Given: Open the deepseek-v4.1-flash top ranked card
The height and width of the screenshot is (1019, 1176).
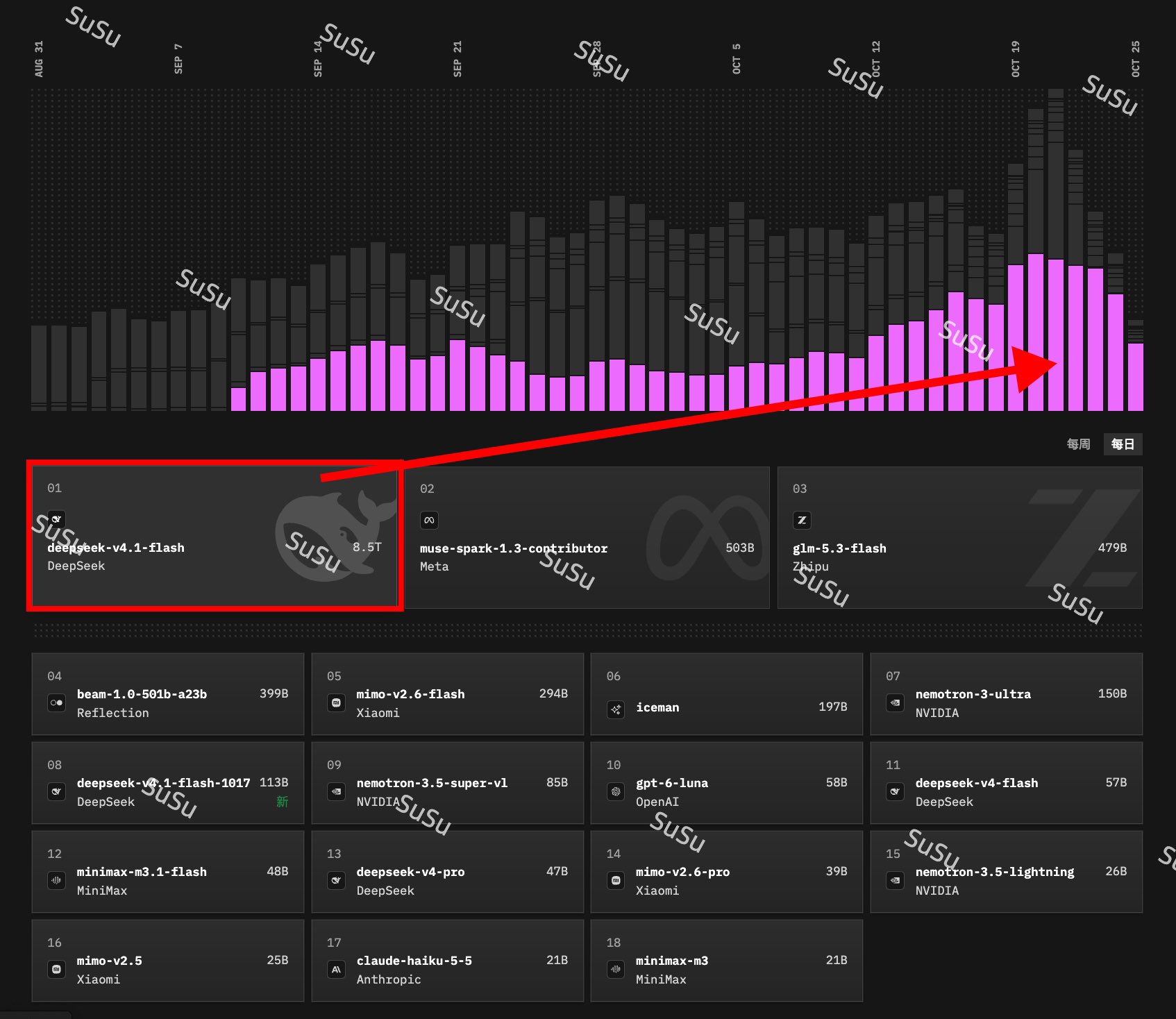Looking at the screenshot, I should point(215,537).
